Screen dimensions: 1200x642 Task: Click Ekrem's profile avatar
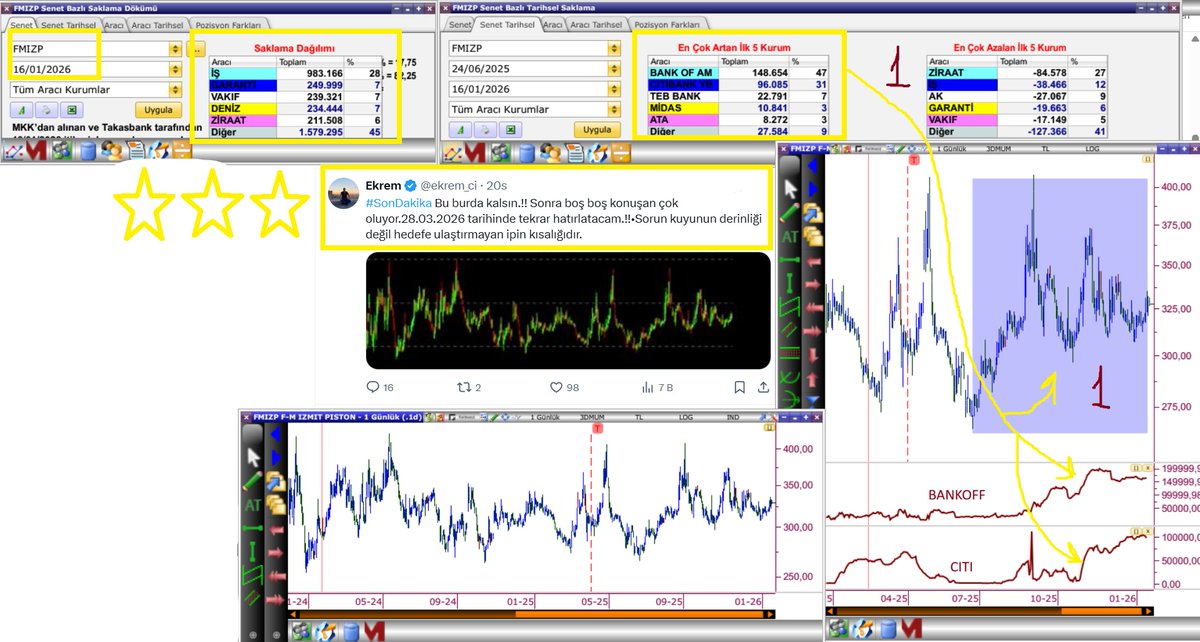click(344, 193)
